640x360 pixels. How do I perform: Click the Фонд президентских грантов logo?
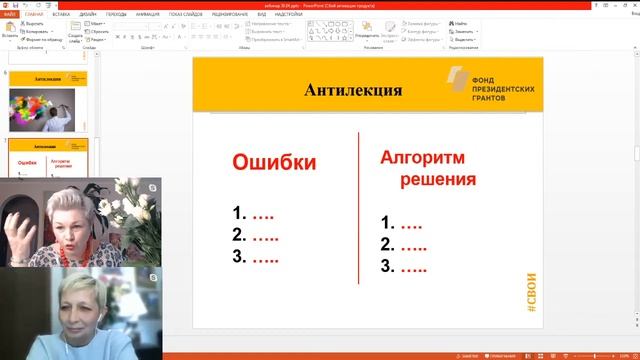coord(491,83)
